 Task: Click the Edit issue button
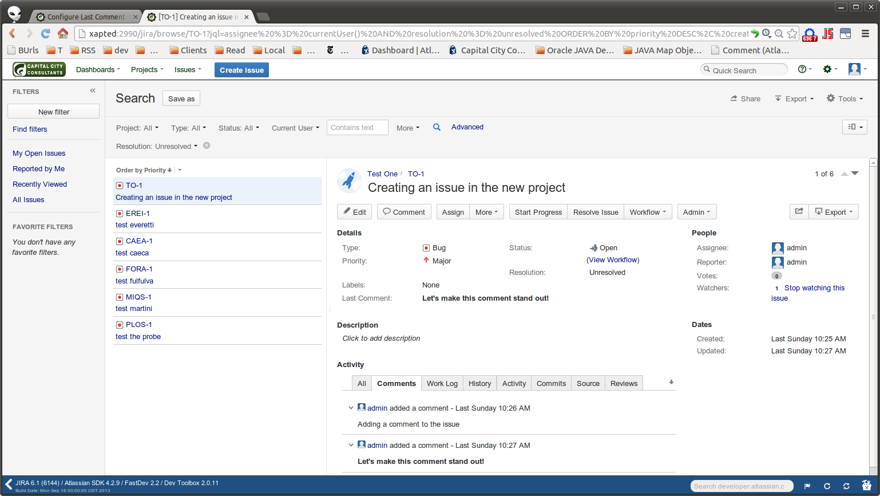355,212
